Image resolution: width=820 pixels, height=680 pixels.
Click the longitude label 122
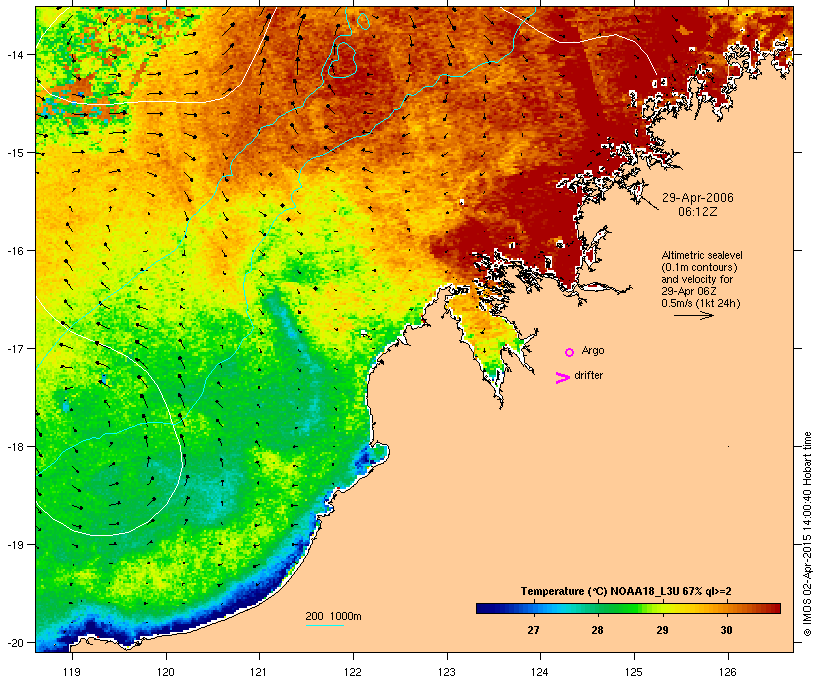(x=353, y=672)
